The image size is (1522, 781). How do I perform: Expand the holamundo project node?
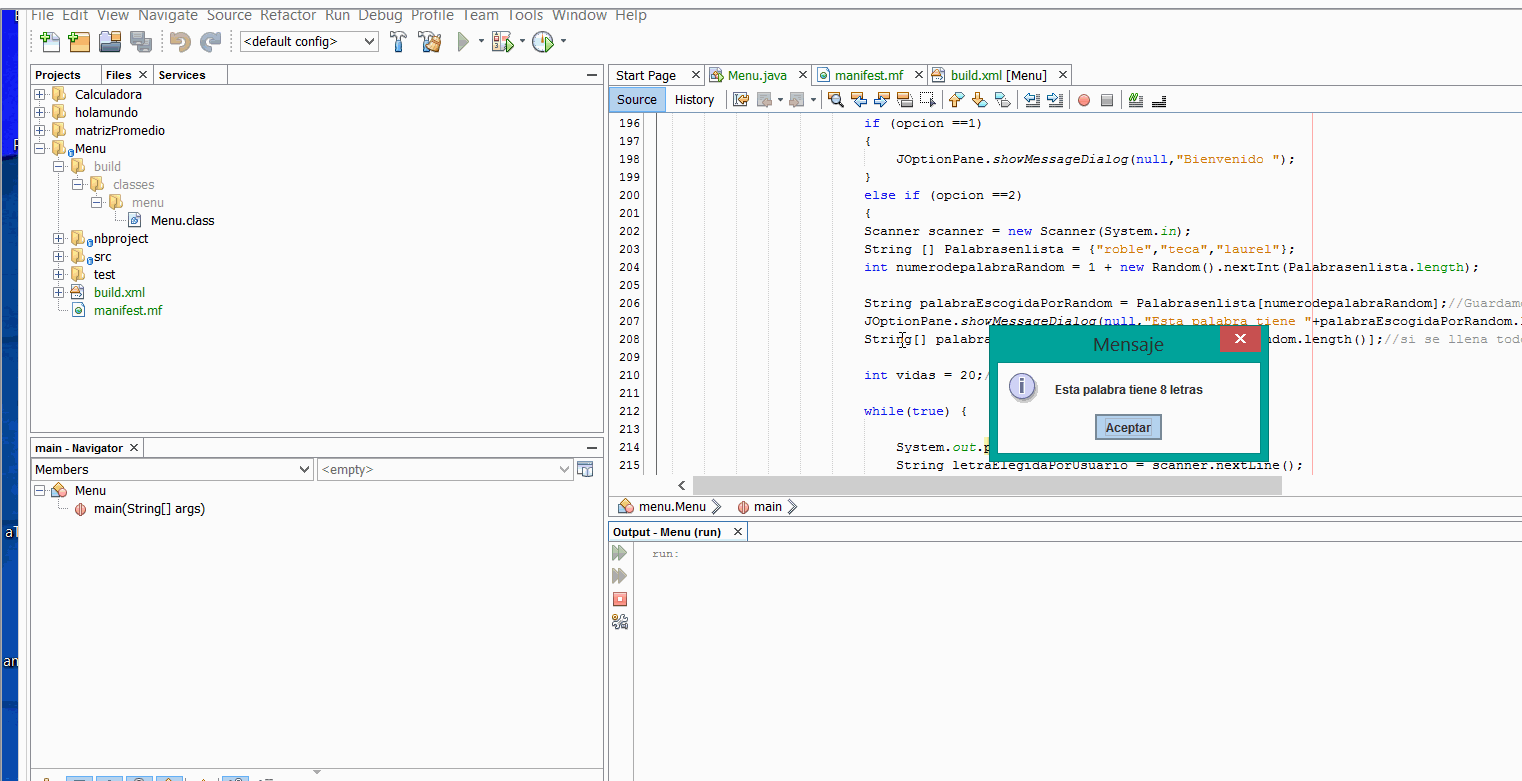coord(40,113)
